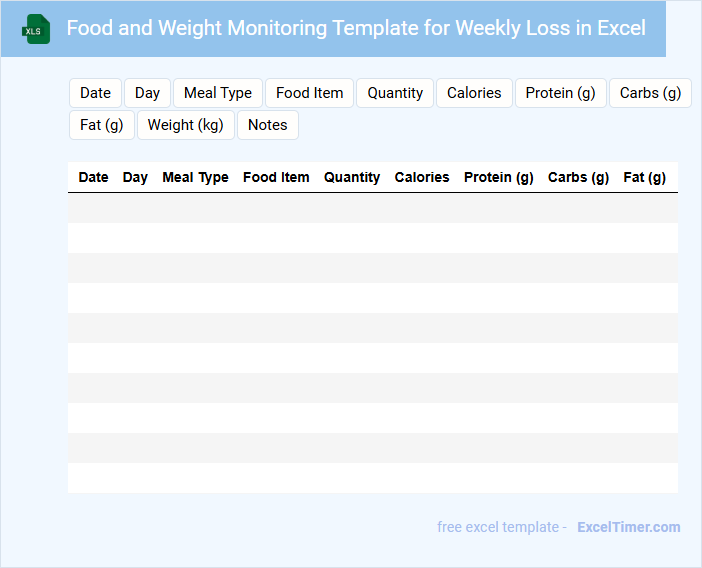Click the template title heading text
Image resolution: width=702 pixels, height=568 pixels.
point(356,28)
